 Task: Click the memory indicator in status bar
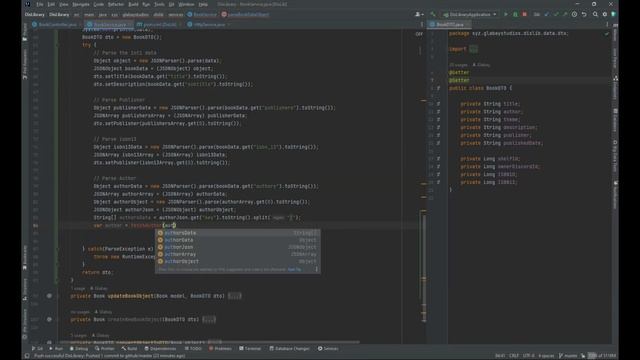pos(602,356)
